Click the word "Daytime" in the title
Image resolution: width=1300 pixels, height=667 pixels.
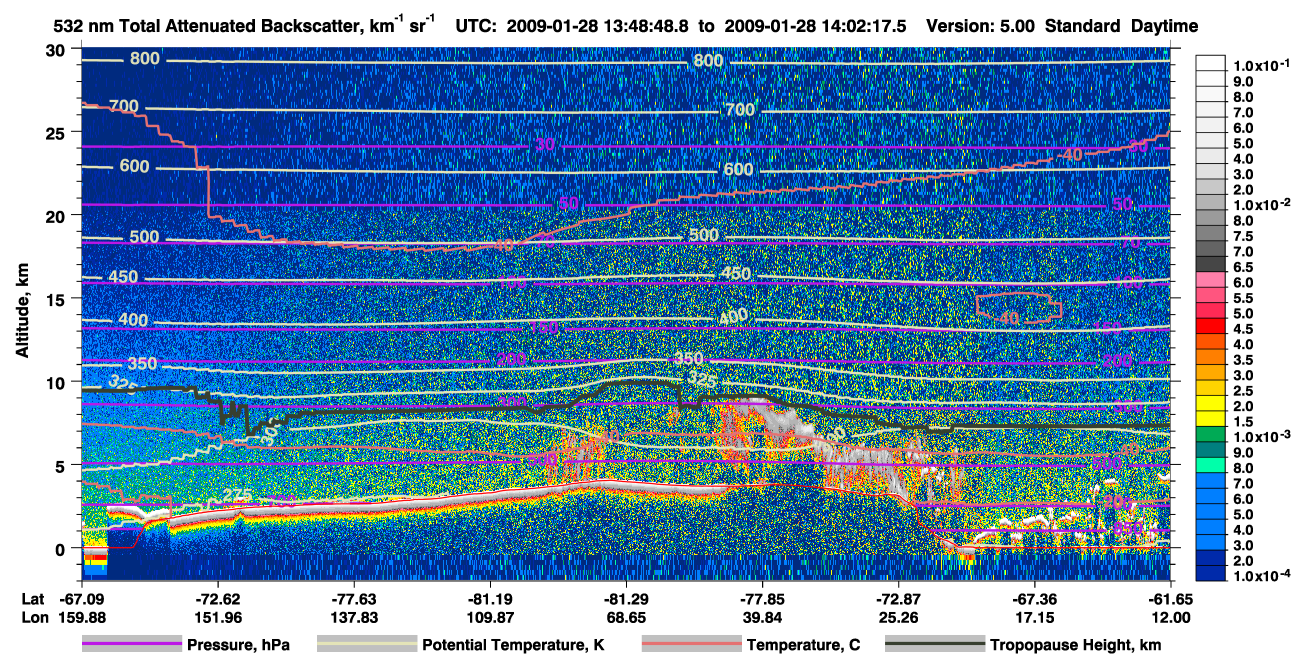[x=1165, y=26]
